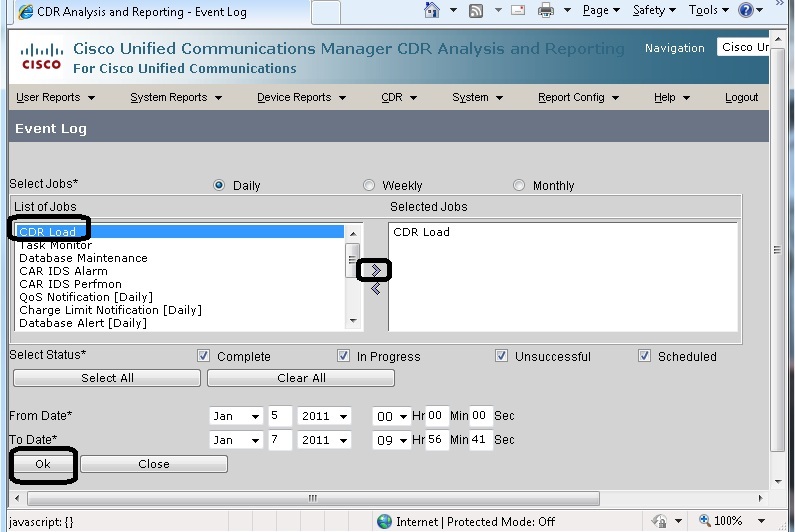Image resolution: width=795 pixels, height=532 pixels.
Task: Expand the Home icon dropdown arrow
Action: click(453, 10)
